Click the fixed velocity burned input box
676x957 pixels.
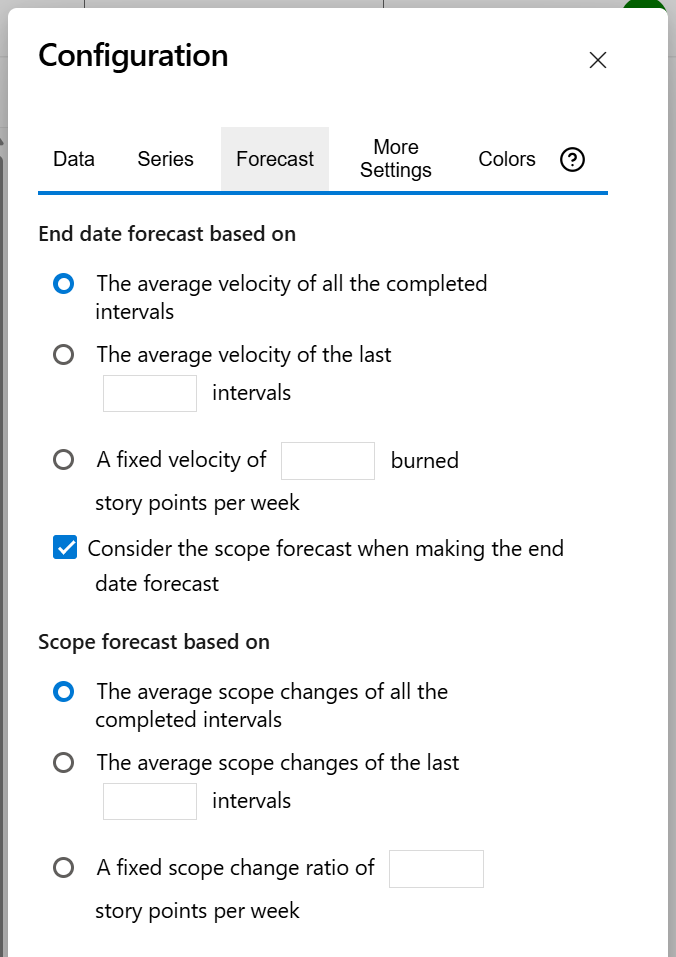point(327,460)
